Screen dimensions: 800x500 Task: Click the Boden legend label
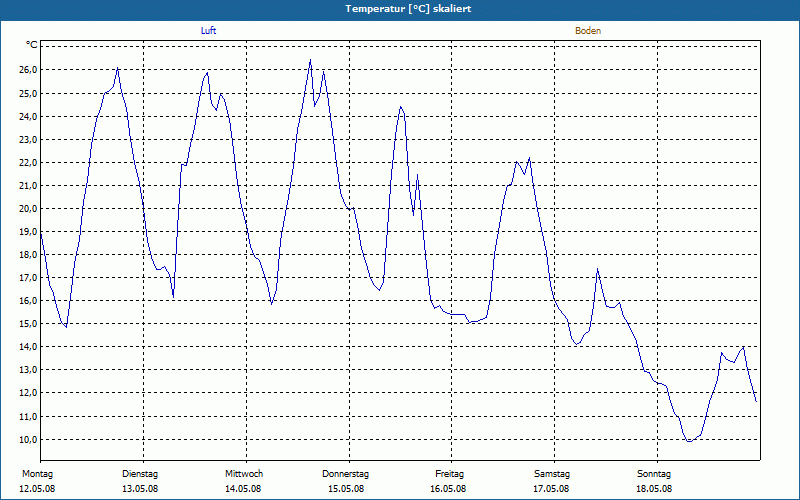588,31
